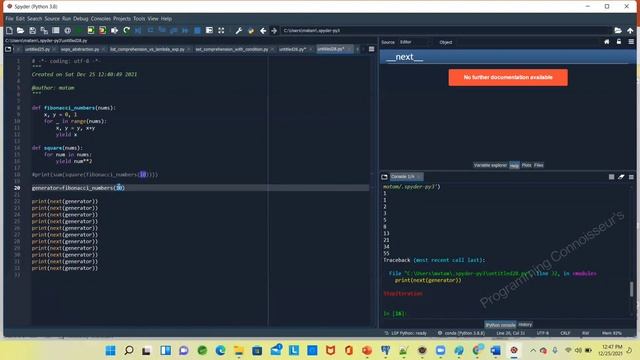Open the Debug menu
The image size is (640, 360).
click(x=81, y=19)
